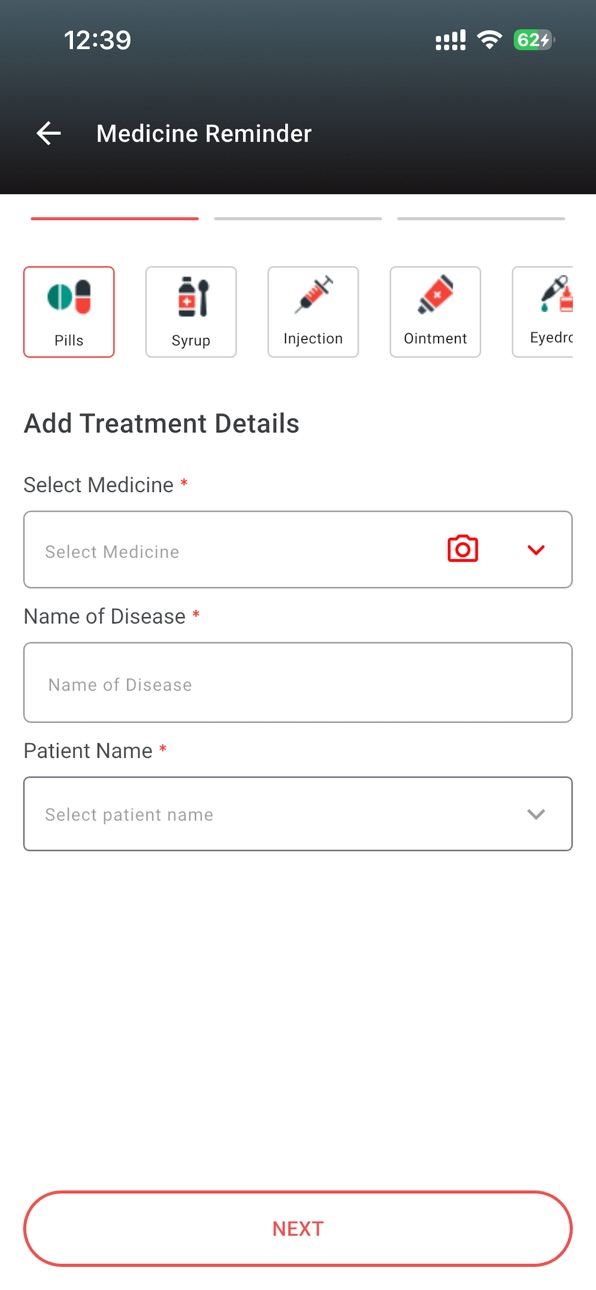Jump to the first progress step bar
Viewport: 596px width, 1290px height.
(x=115, y=218)
